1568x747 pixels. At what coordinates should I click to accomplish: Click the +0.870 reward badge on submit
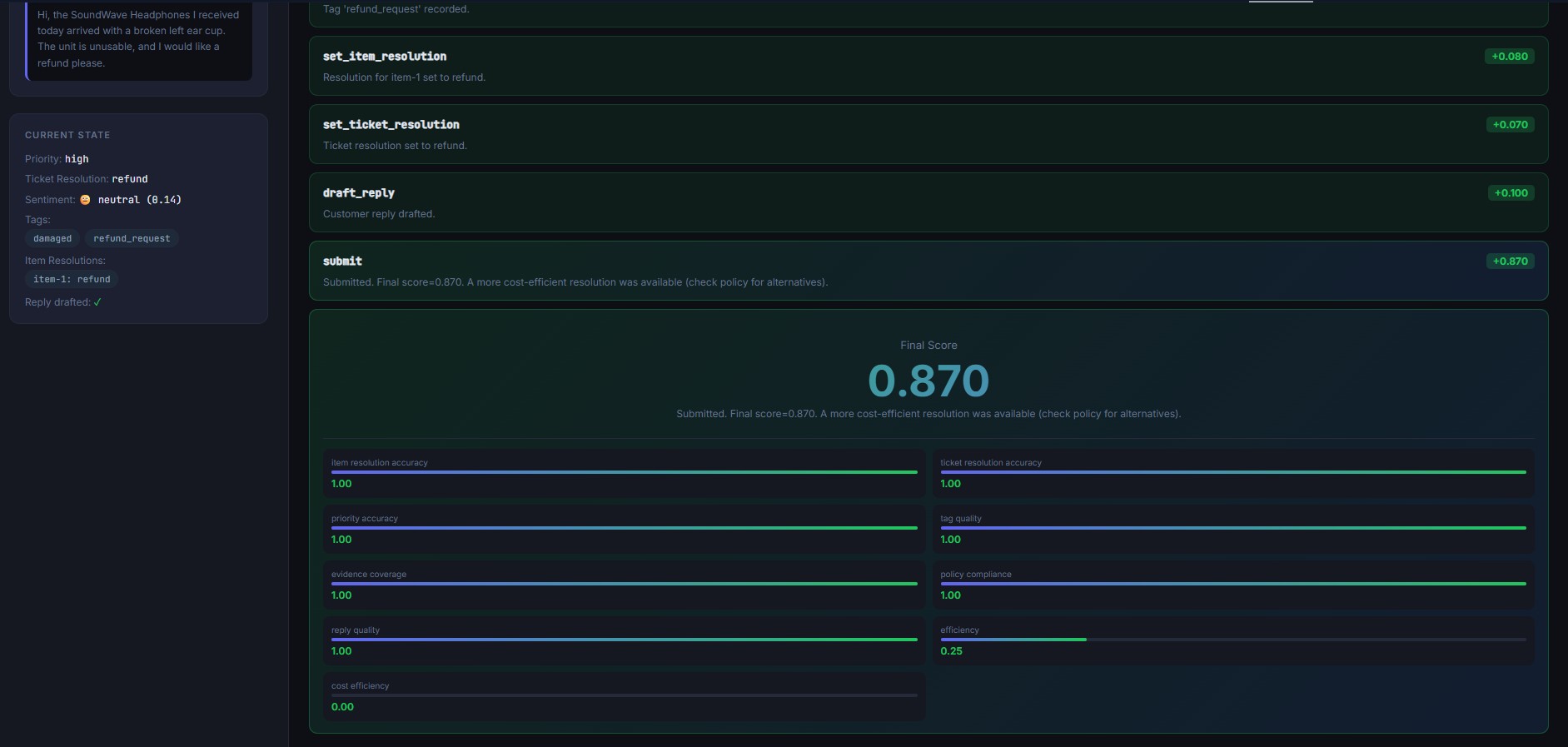pyautogui.click(x=1510, y=261)
